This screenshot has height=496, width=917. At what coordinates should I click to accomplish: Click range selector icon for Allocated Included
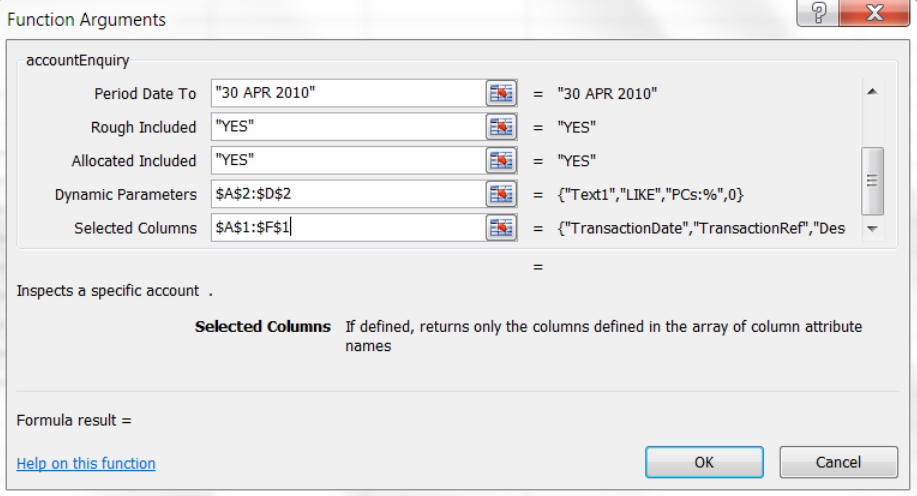point(501,160)
